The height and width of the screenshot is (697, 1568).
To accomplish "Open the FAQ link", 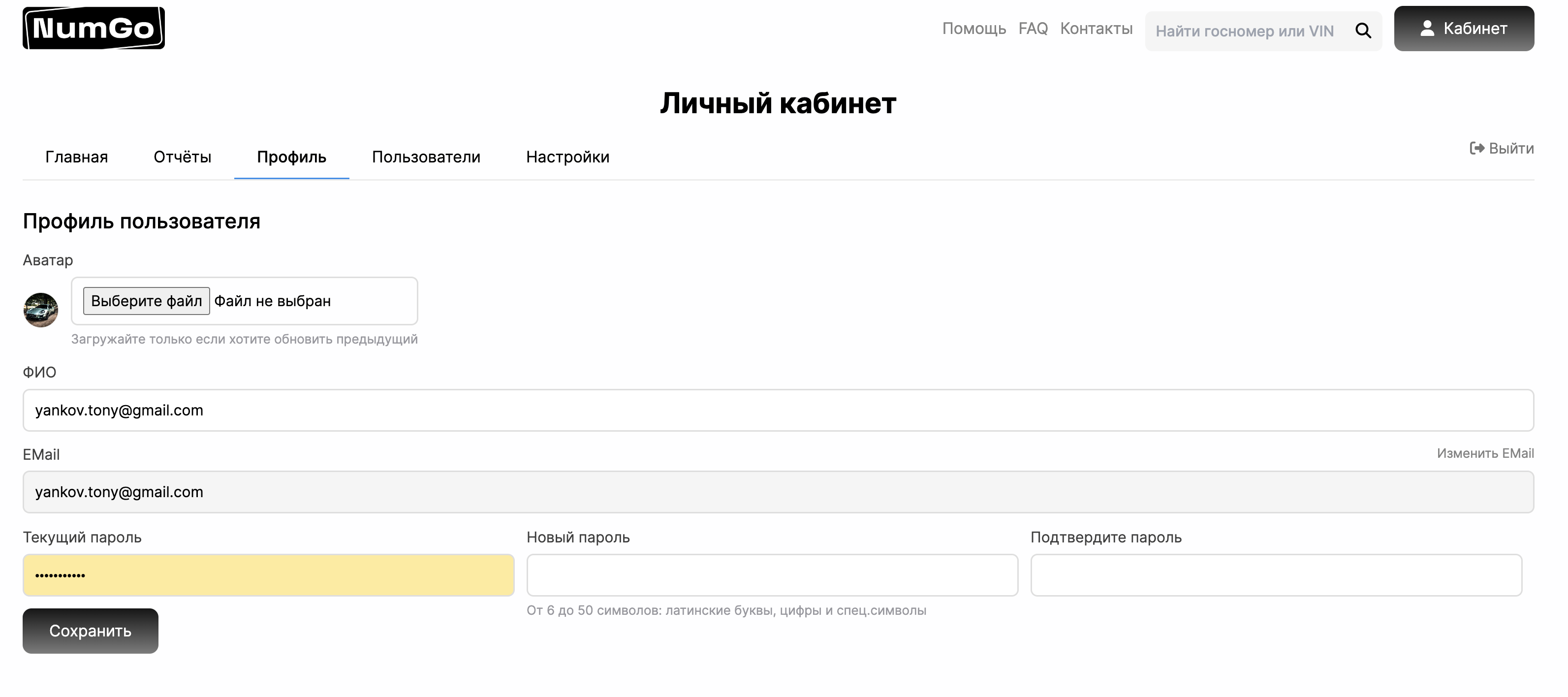I will tap(1033, 29).
